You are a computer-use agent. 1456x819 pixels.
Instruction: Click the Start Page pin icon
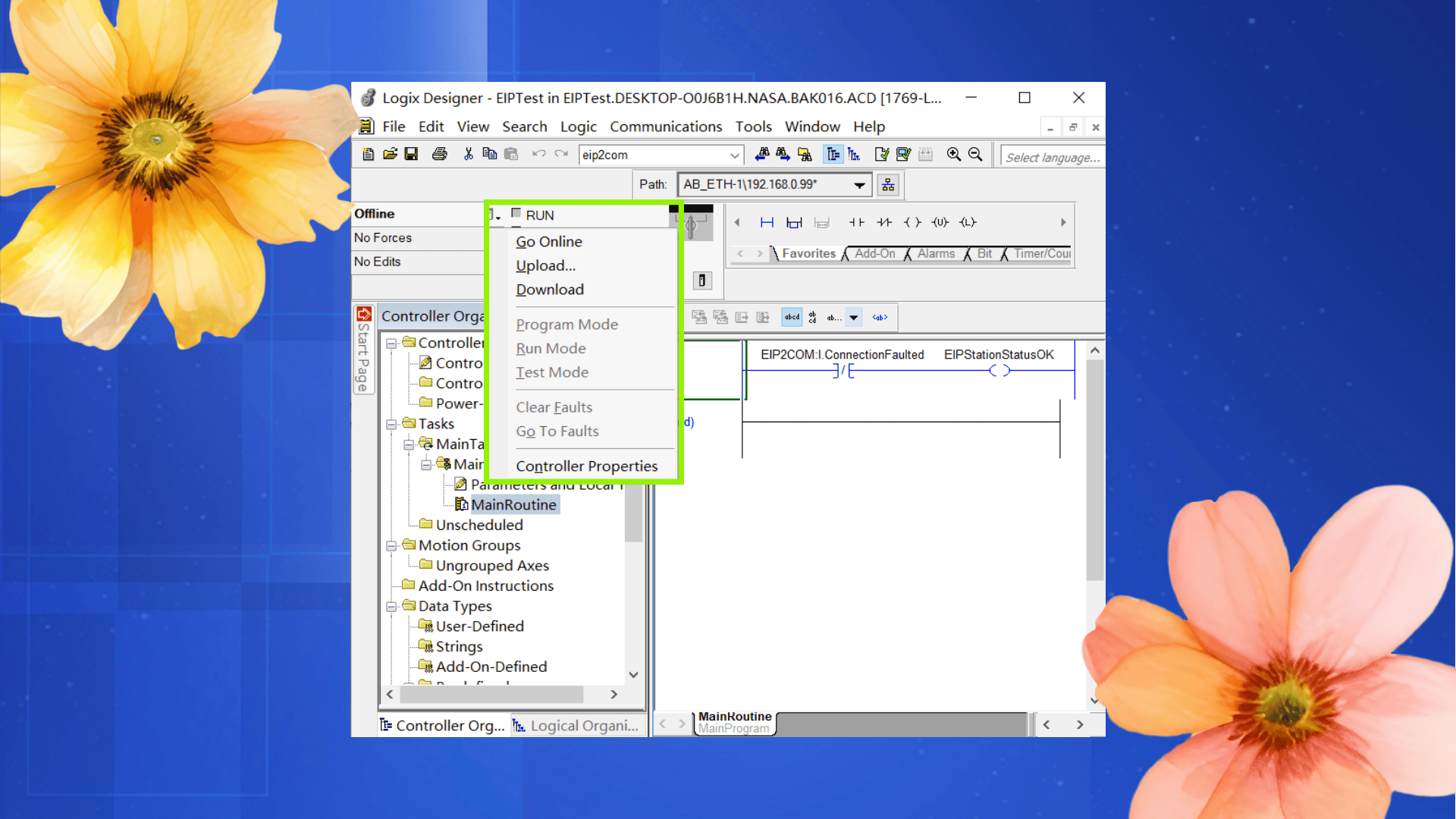pos(364,314)
